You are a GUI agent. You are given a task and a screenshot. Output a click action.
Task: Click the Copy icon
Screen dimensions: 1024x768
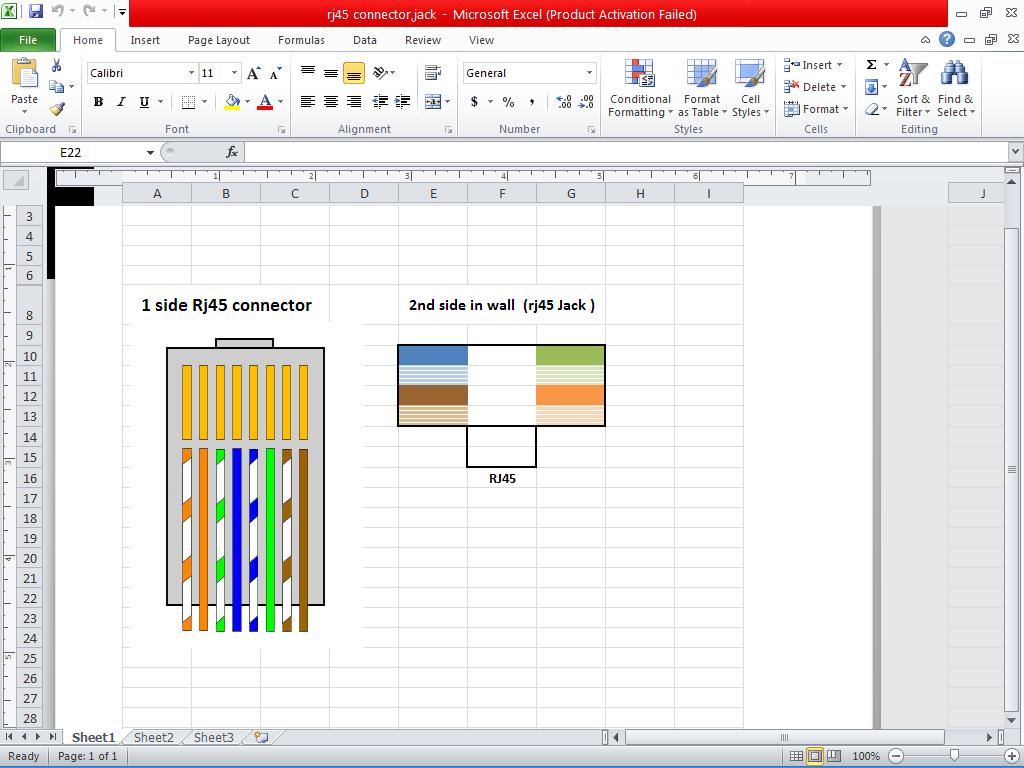point(57,86)
